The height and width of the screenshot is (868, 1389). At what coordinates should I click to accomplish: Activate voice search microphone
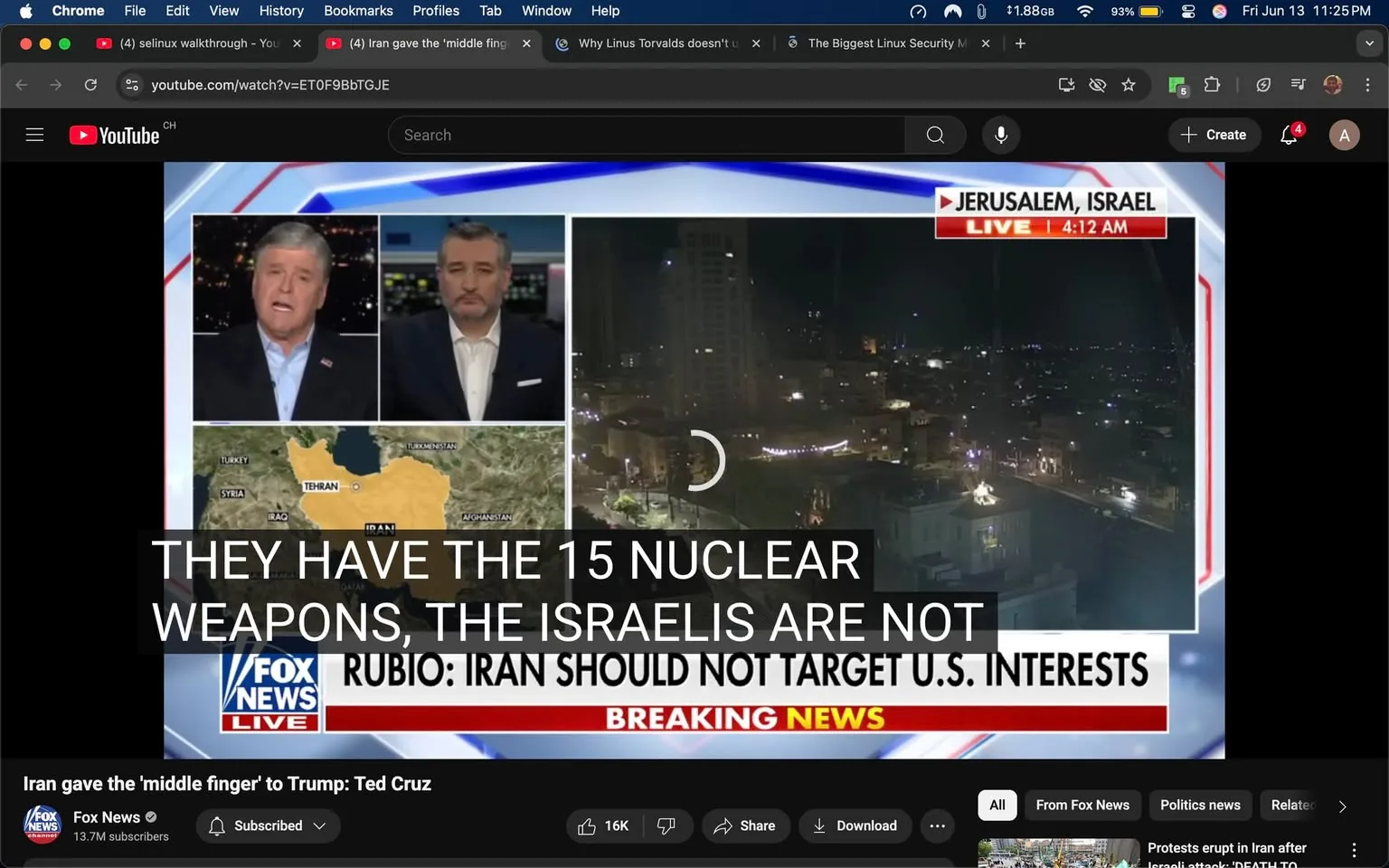click(1000, 135)
